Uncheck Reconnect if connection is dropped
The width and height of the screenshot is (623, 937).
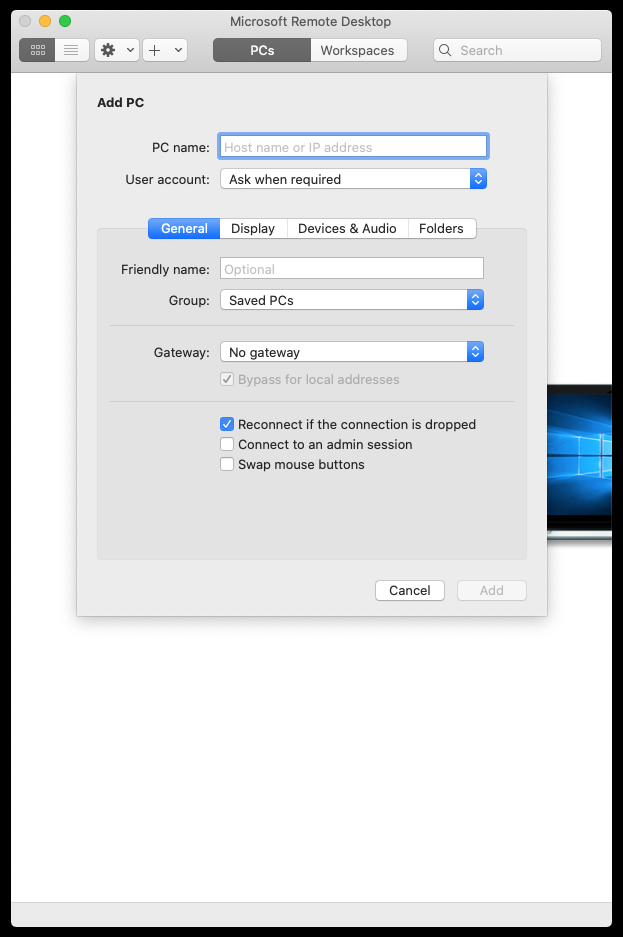pos(227,424)
